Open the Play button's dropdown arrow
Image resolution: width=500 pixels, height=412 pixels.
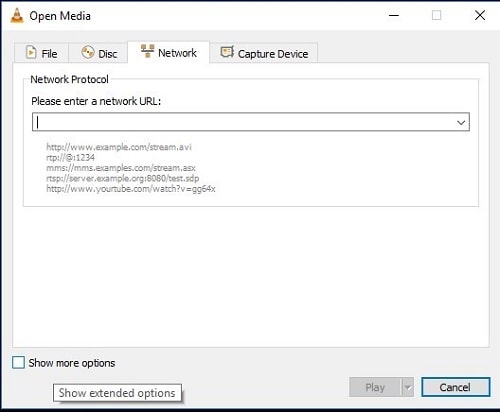click(x=407, y=387)
